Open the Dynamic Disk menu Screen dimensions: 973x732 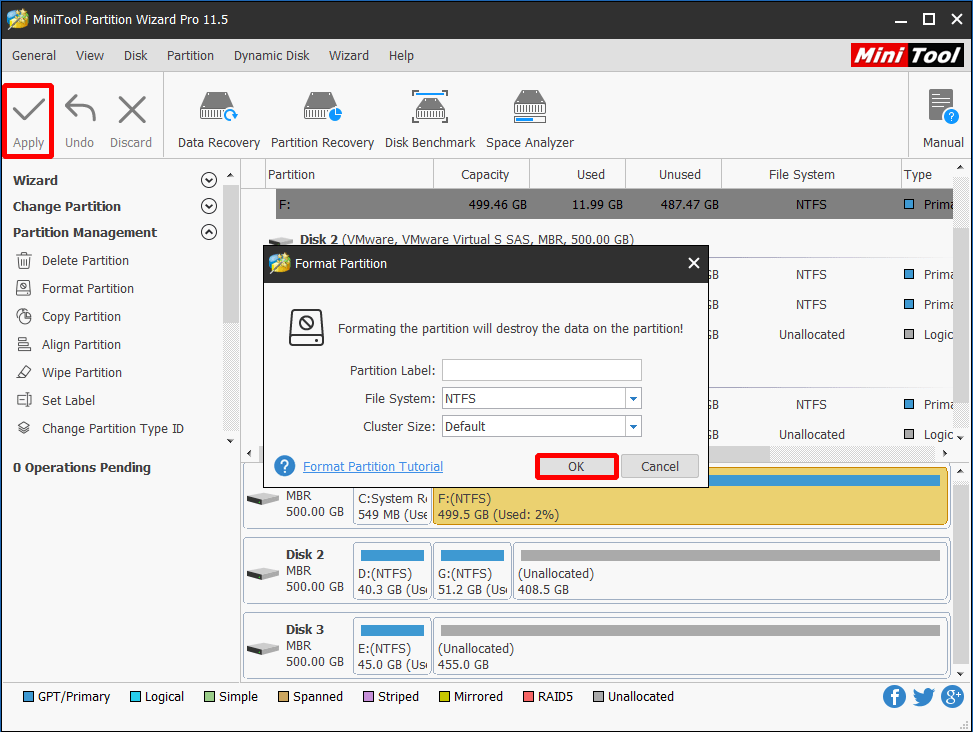pos(271,55)
